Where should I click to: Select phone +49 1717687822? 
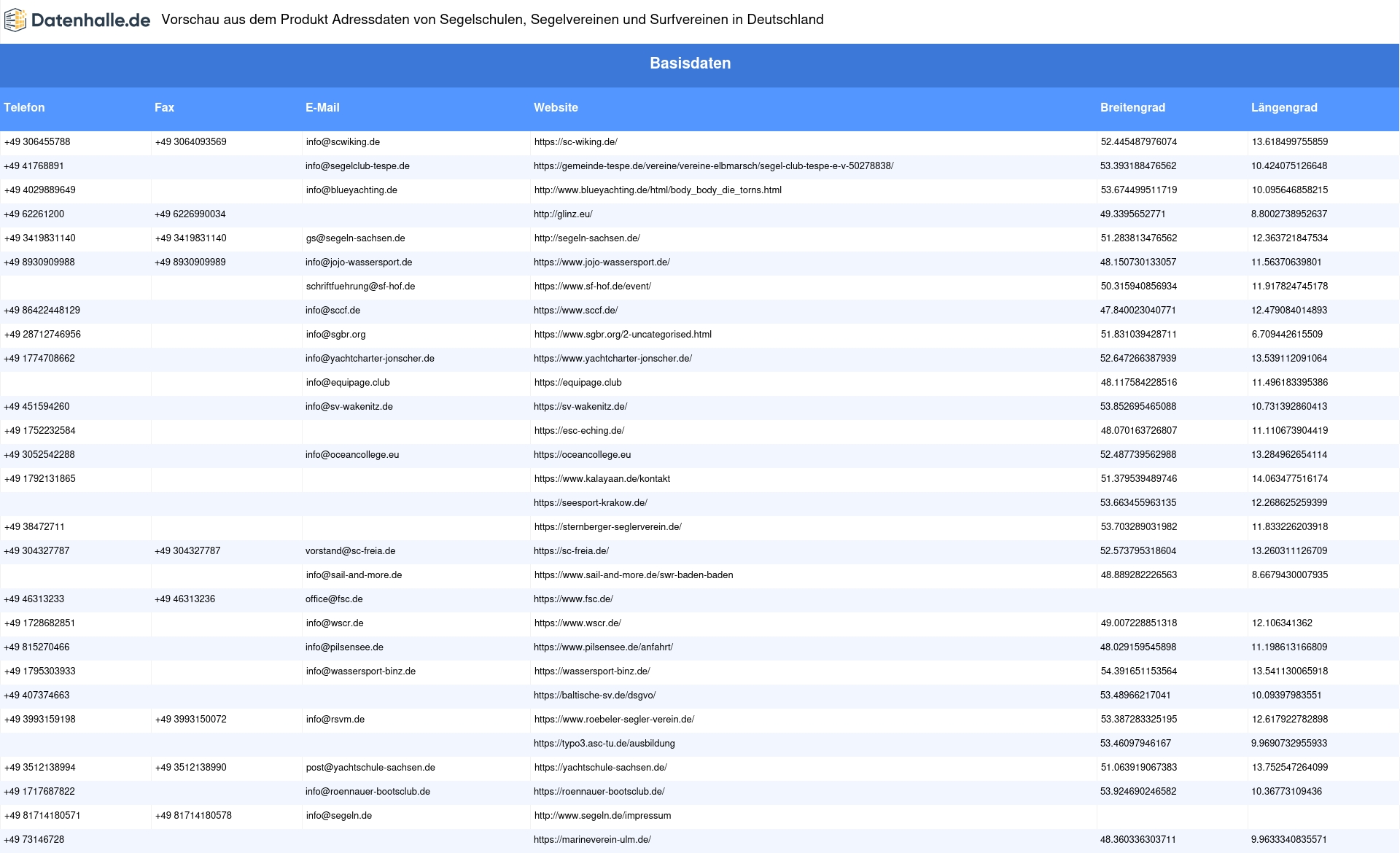click(39, 792)
